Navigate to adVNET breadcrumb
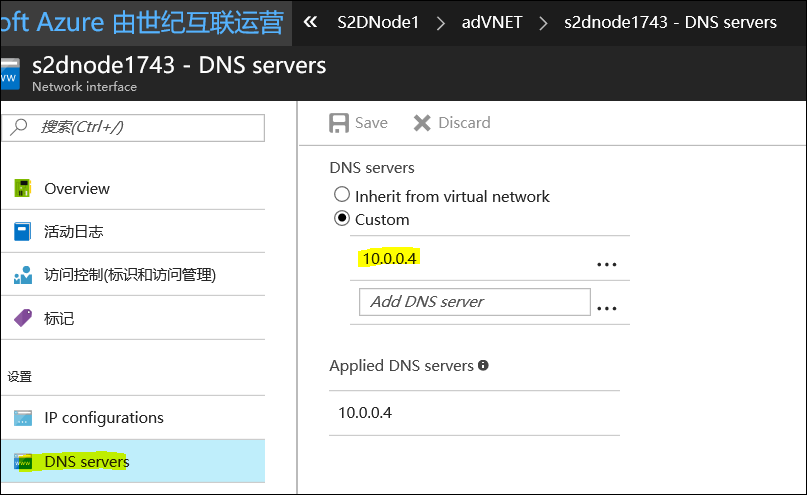The width and height of the screenshot is (807, 495). pyautogui.click(x=491, y=22)
